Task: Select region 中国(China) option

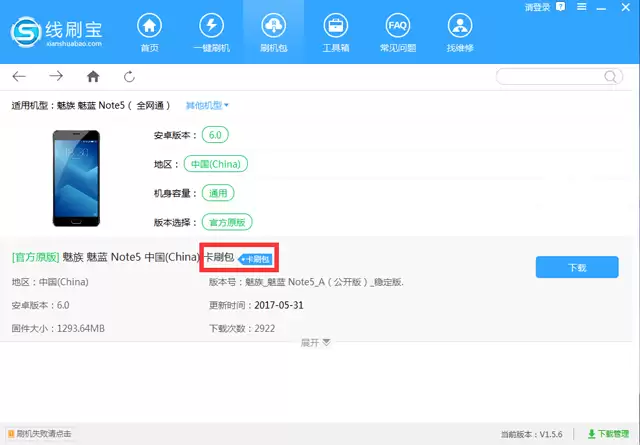Action: tap(216, 164)
